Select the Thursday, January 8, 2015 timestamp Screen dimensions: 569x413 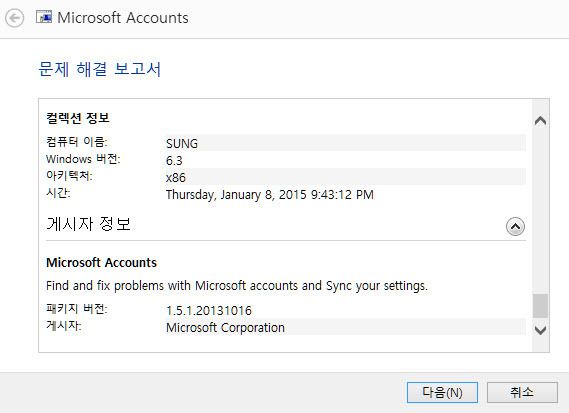270,195
